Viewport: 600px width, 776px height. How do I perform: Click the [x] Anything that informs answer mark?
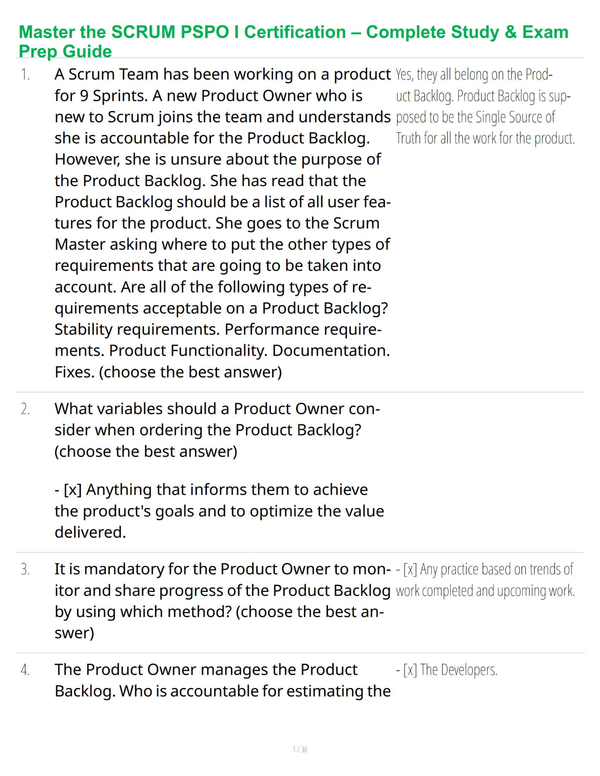[x=73, y=489]
